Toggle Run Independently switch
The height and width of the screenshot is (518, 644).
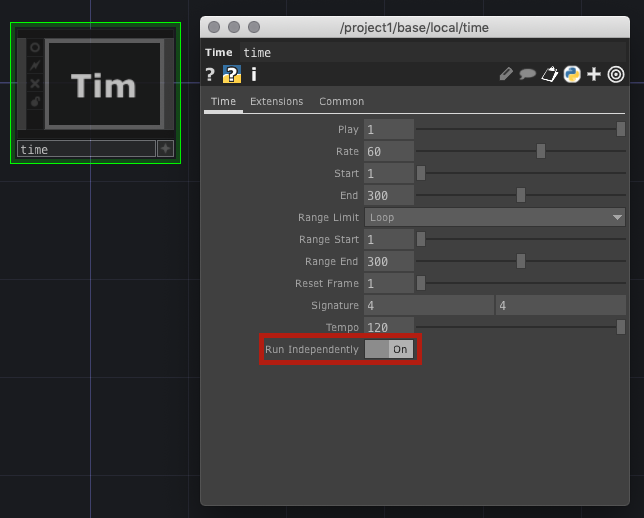(389, 349)
